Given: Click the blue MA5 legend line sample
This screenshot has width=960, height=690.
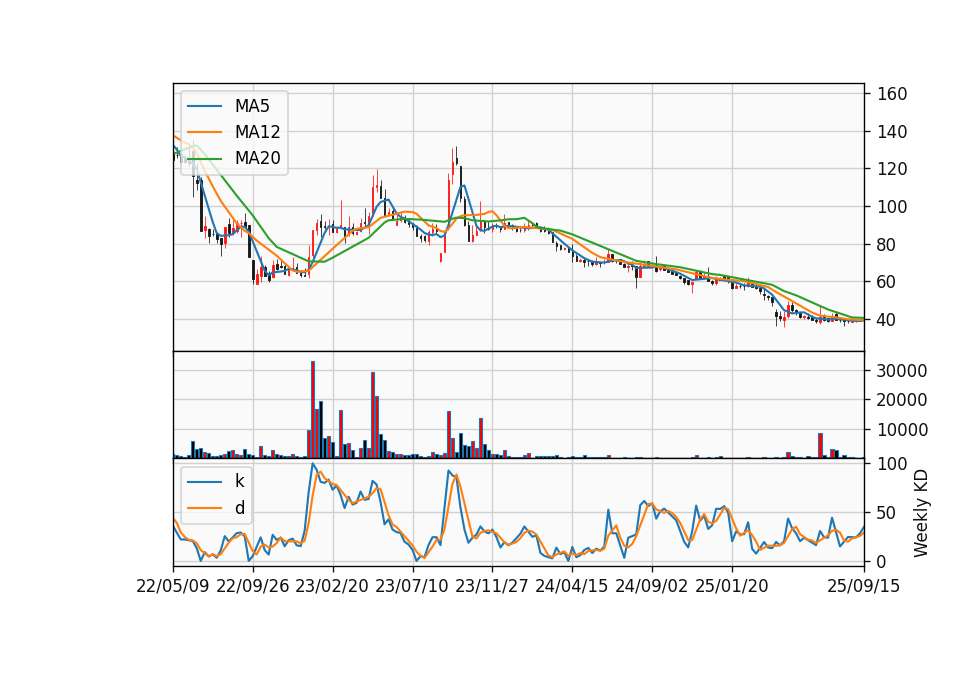Looking at the screenshot, I should (x=204, y=106).
